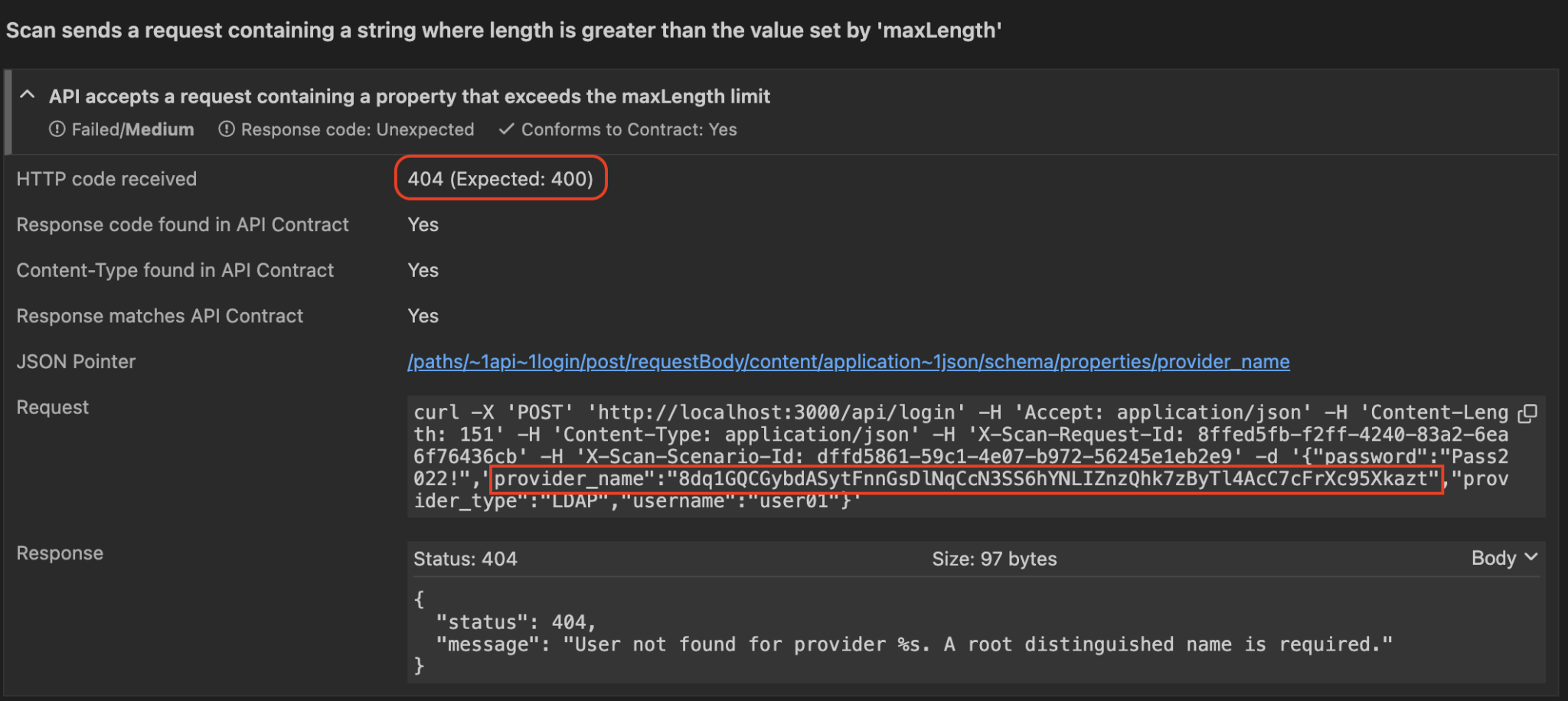Copy the curl request using the copy icon
The width and height of the screenshot is (1568, 701).
pyautogui.click(x=1527, y=412)
